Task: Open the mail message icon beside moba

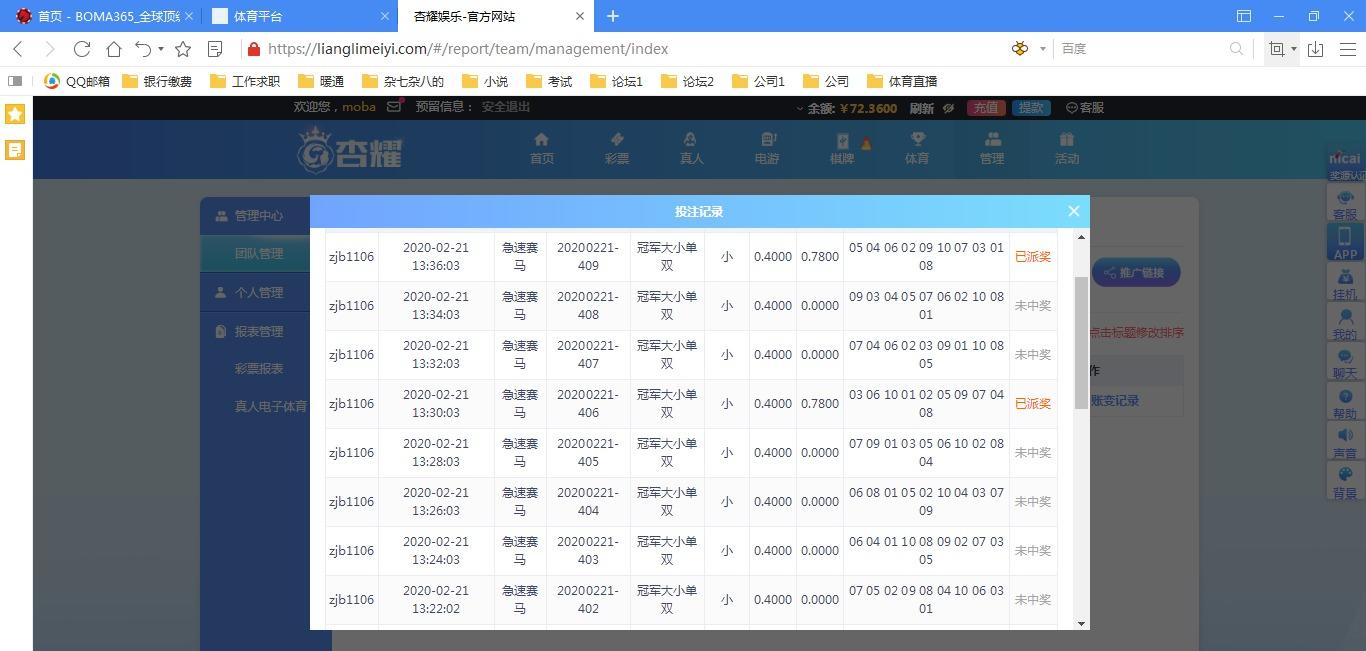Action: click(395, 105)
